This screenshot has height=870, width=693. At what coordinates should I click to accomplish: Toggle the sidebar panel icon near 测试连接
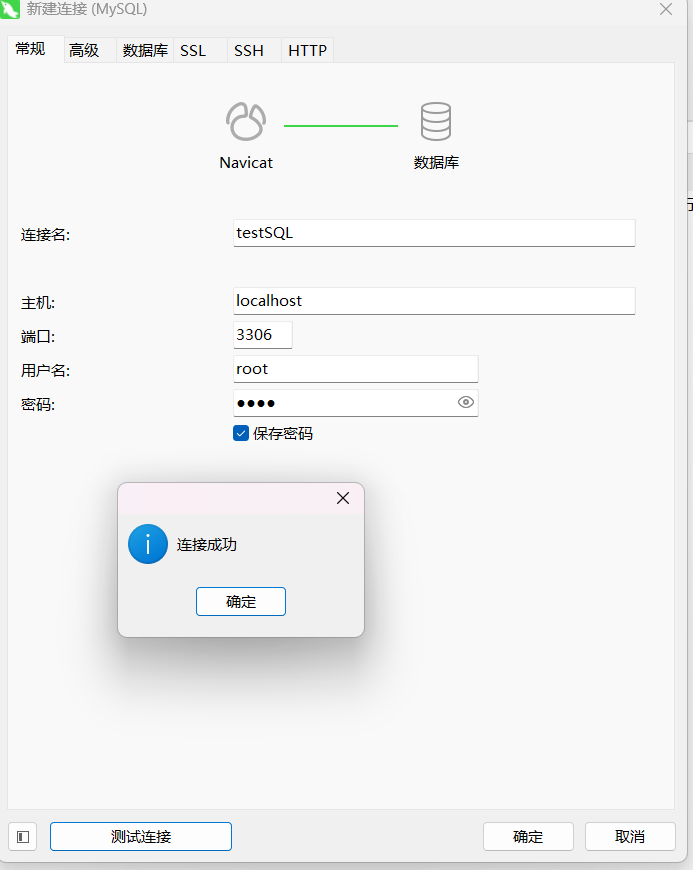point(23,837)
